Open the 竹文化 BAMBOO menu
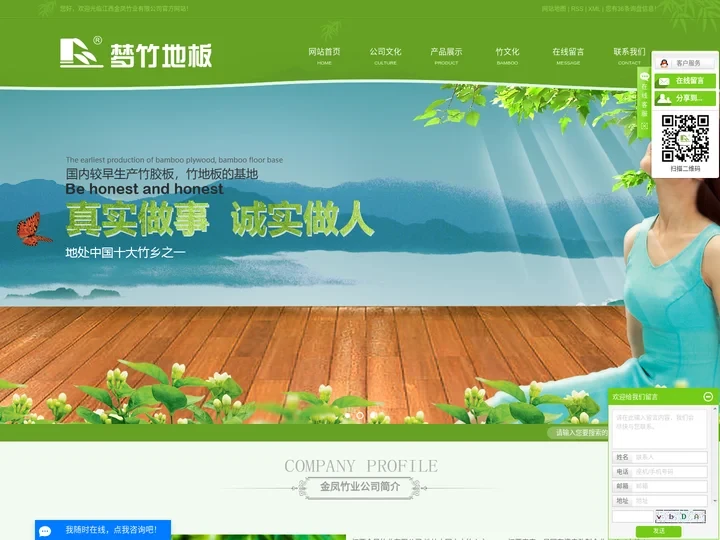The width and height of the screenshot is (720, 540). 507,56
